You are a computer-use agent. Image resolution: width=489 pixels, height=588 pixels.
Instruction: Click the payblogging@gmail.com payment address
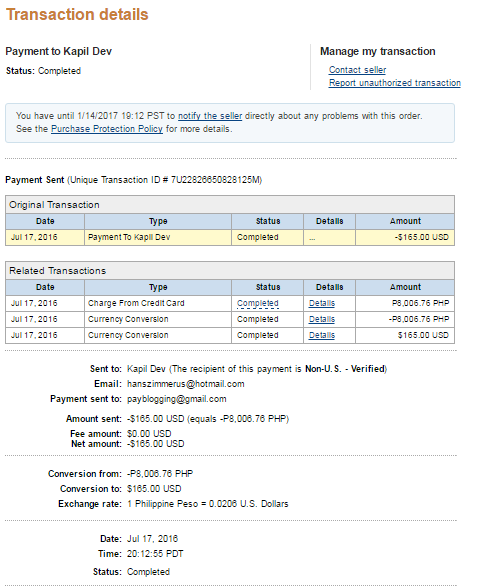tap(177, 399)
